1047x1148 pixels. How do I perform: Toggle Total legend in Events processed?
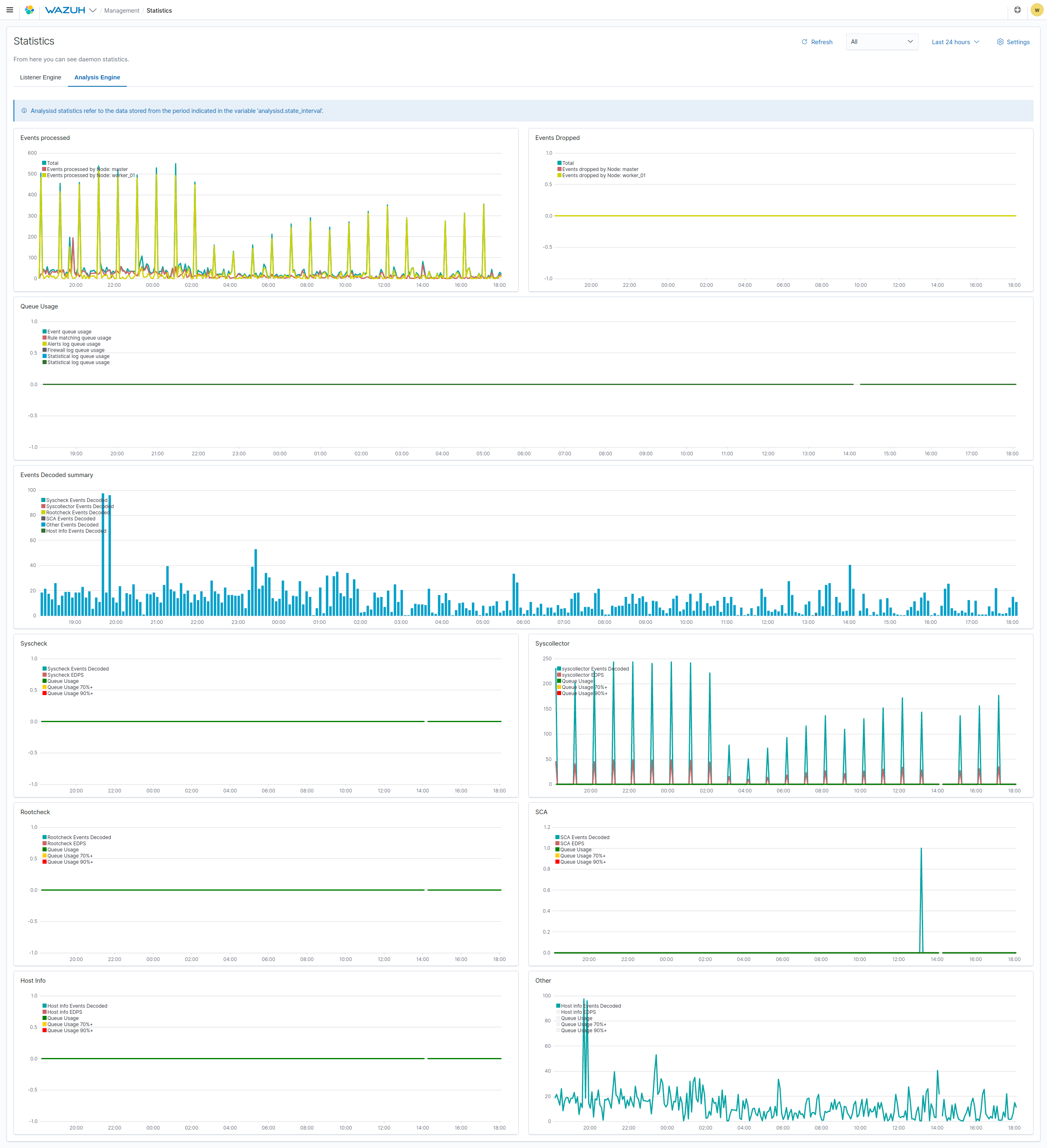point(50,163)
